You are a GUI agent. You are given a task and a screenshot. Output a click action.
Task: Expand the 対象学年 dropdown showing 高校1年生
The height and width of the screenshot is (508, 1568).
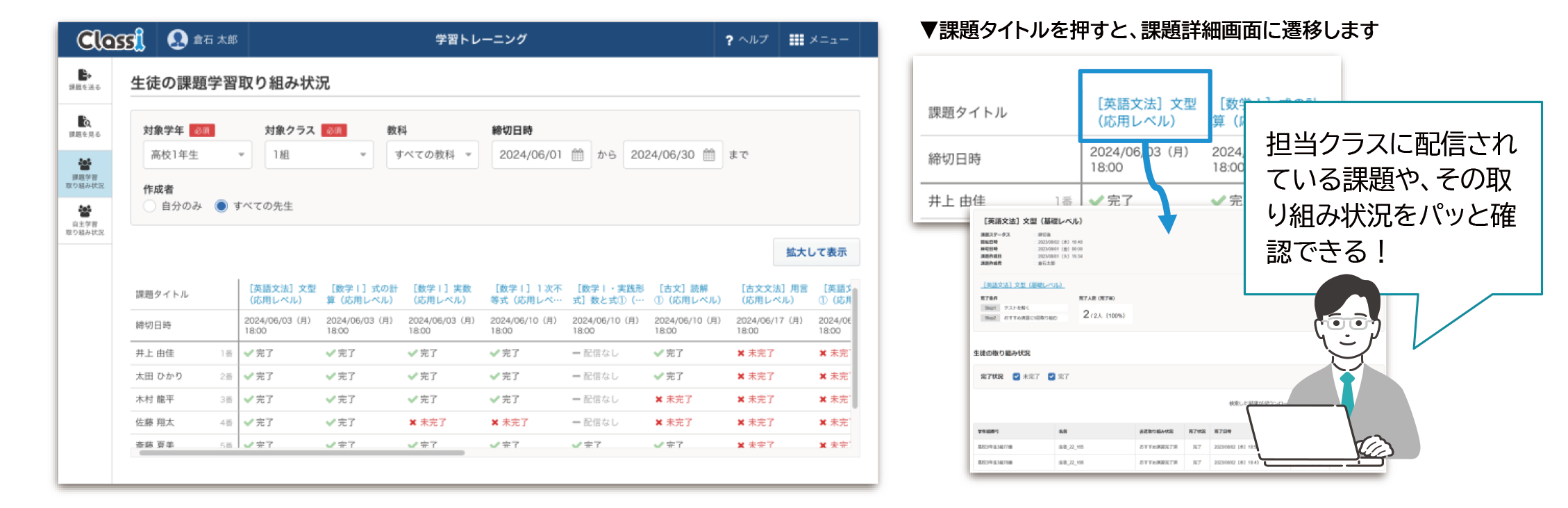tap(197, 154)
